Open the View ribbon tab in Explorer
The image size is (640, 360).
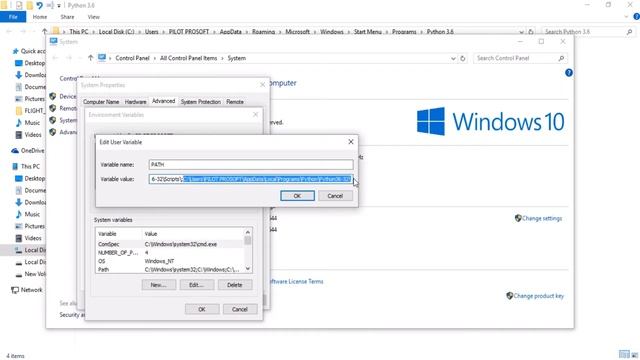point(93,17)
